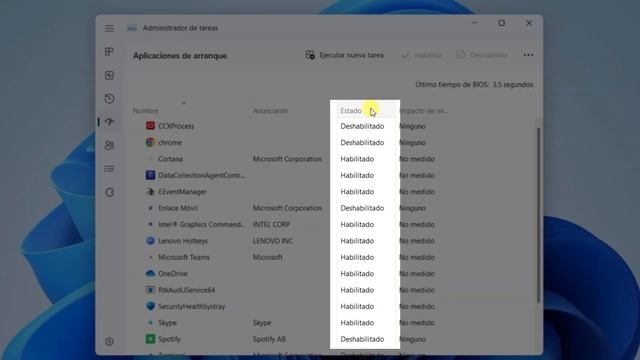Open Settings gear in the sidebar

[109, 342]
